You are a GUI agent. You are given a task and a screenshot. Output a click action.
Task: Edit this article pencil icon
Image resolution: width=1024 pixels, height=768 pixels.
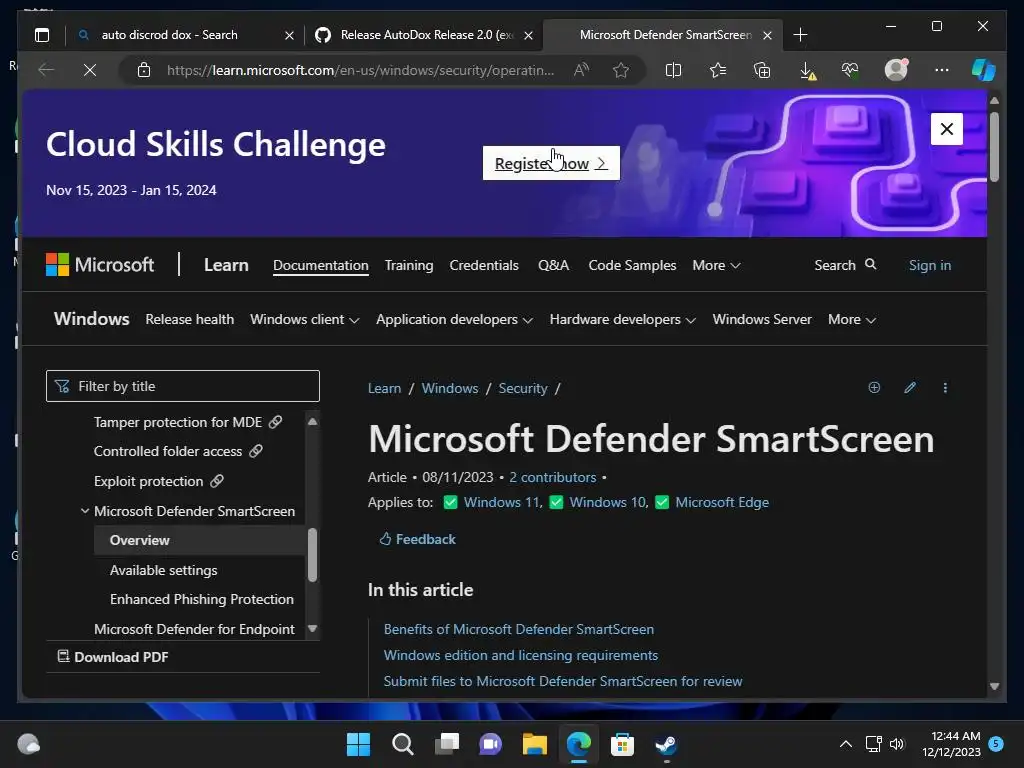(910, 388)
